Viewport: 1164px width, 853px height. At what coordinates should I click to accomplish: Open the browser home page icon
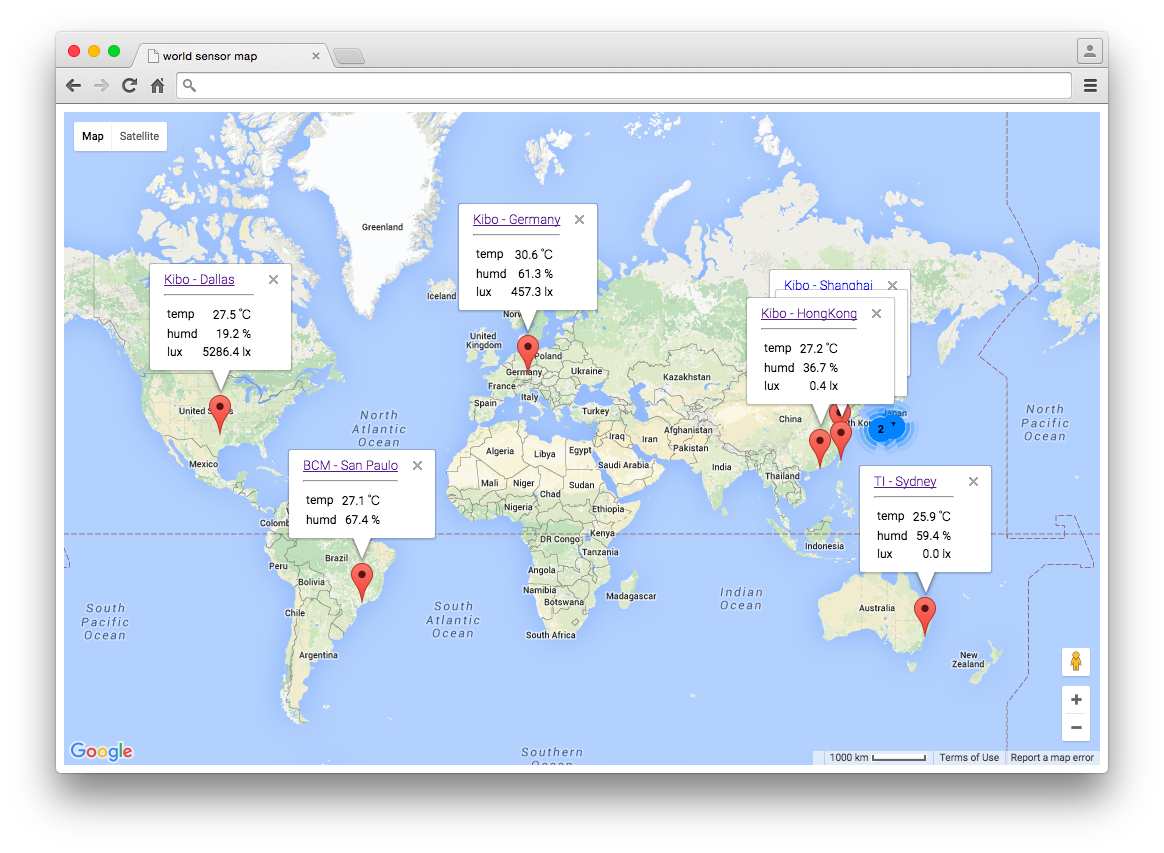click(x=157, y=85)
